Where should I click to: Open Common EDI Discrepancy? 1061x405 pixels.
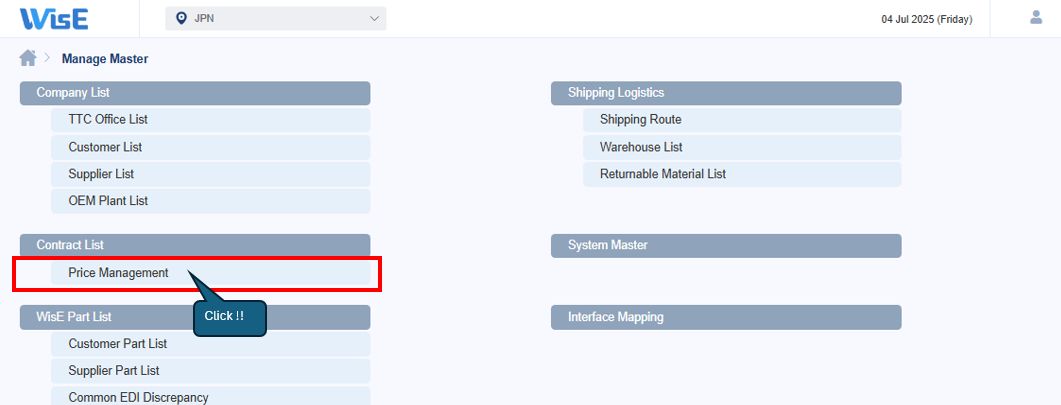coord(138,397)
